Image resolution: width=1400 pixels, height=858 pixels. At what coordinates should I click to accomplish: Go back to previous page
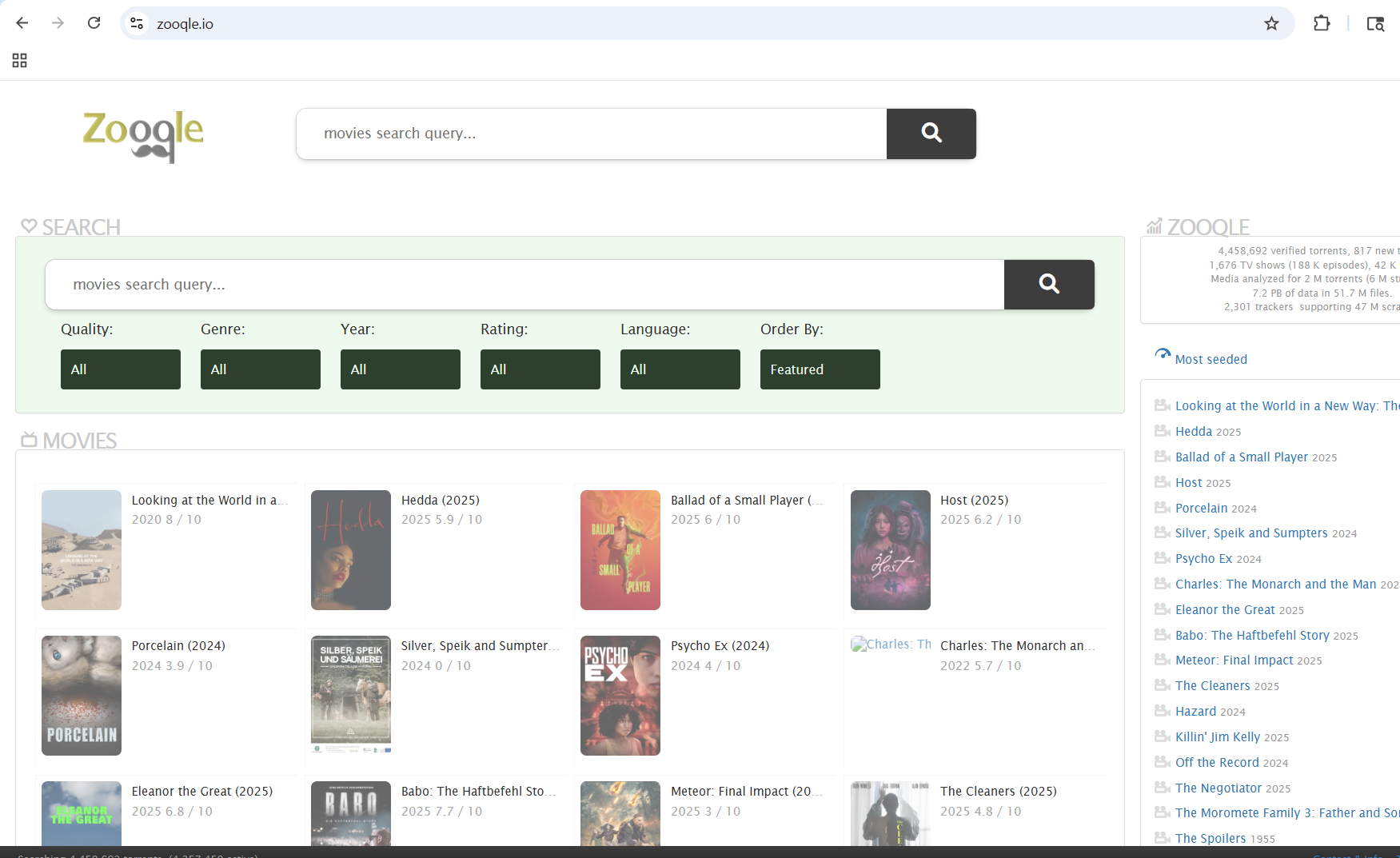tap(22, 23)
